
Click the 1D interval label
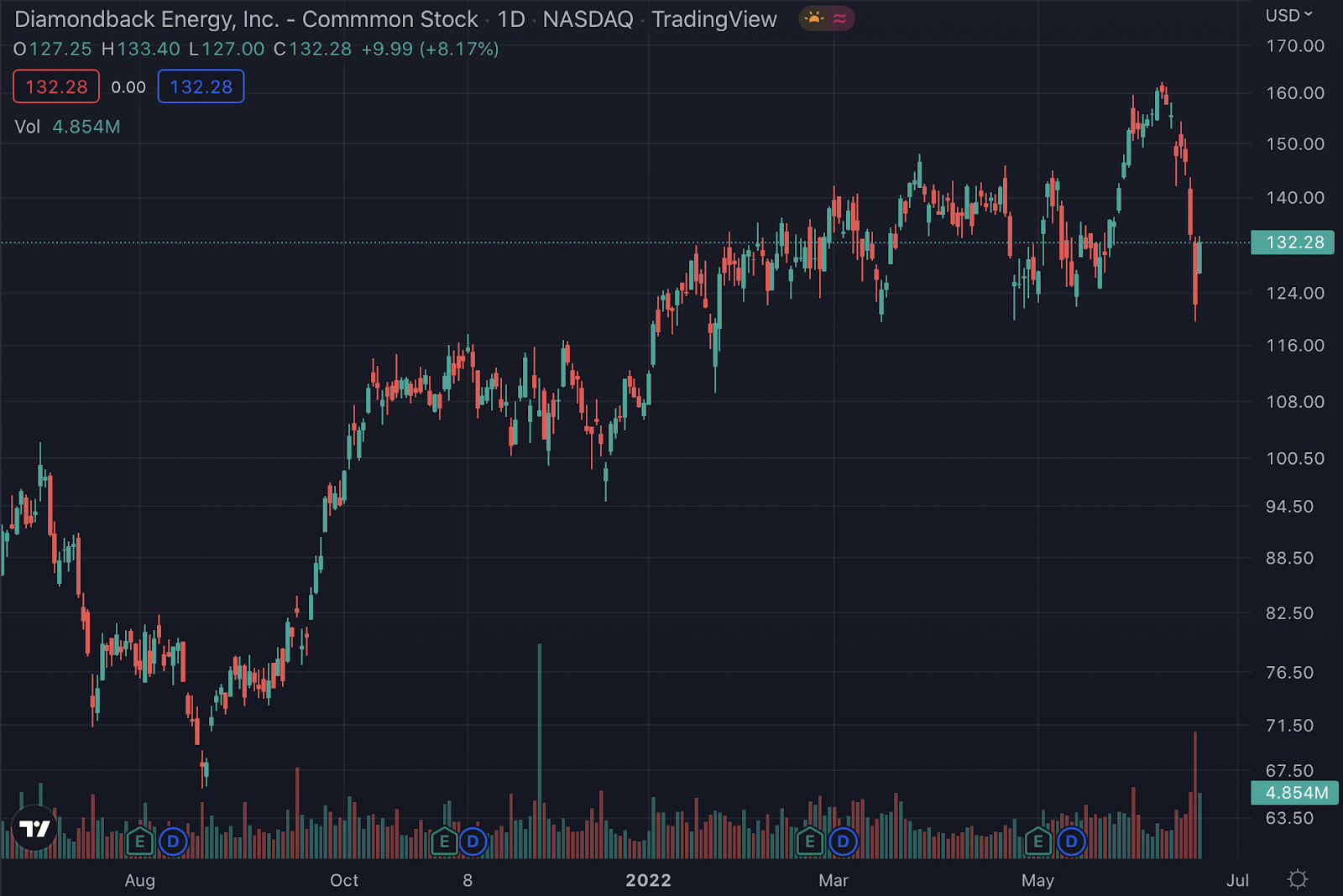point(511,19)
